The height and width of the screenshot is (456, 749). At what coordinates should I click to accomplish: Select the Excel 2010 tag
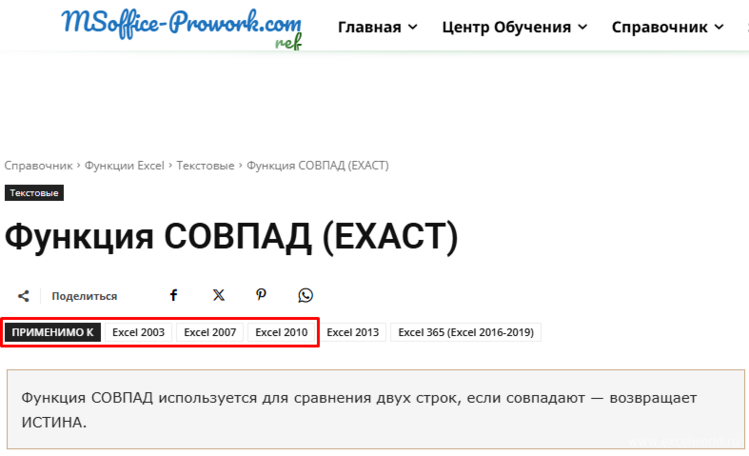pos(281,332)
